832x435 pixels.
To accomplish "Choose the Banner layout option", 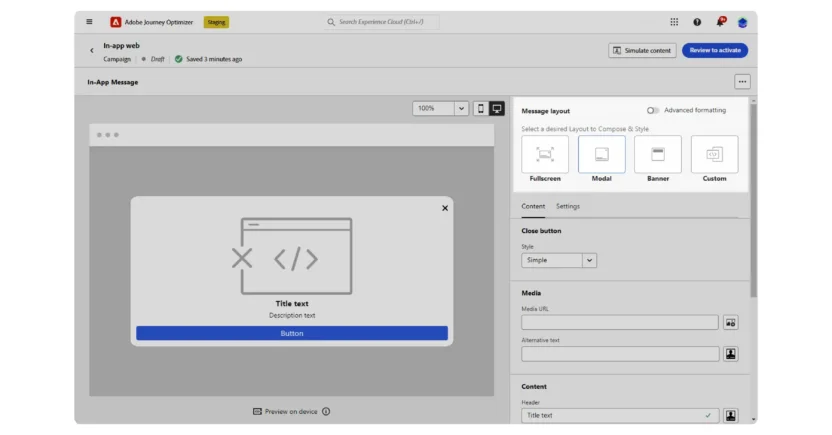I will pyautogui.click(x=658, y=155).
